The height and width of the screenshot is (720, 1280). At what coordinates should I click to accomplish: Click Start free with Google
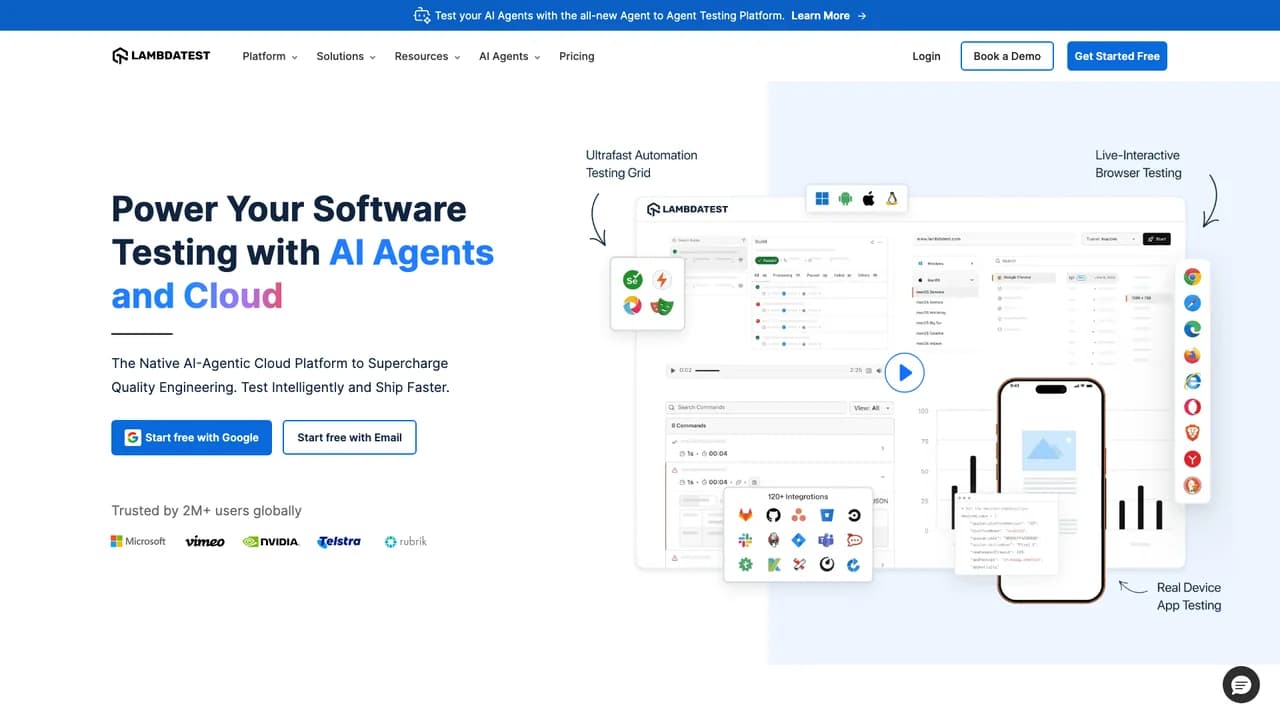pos(191,437)
